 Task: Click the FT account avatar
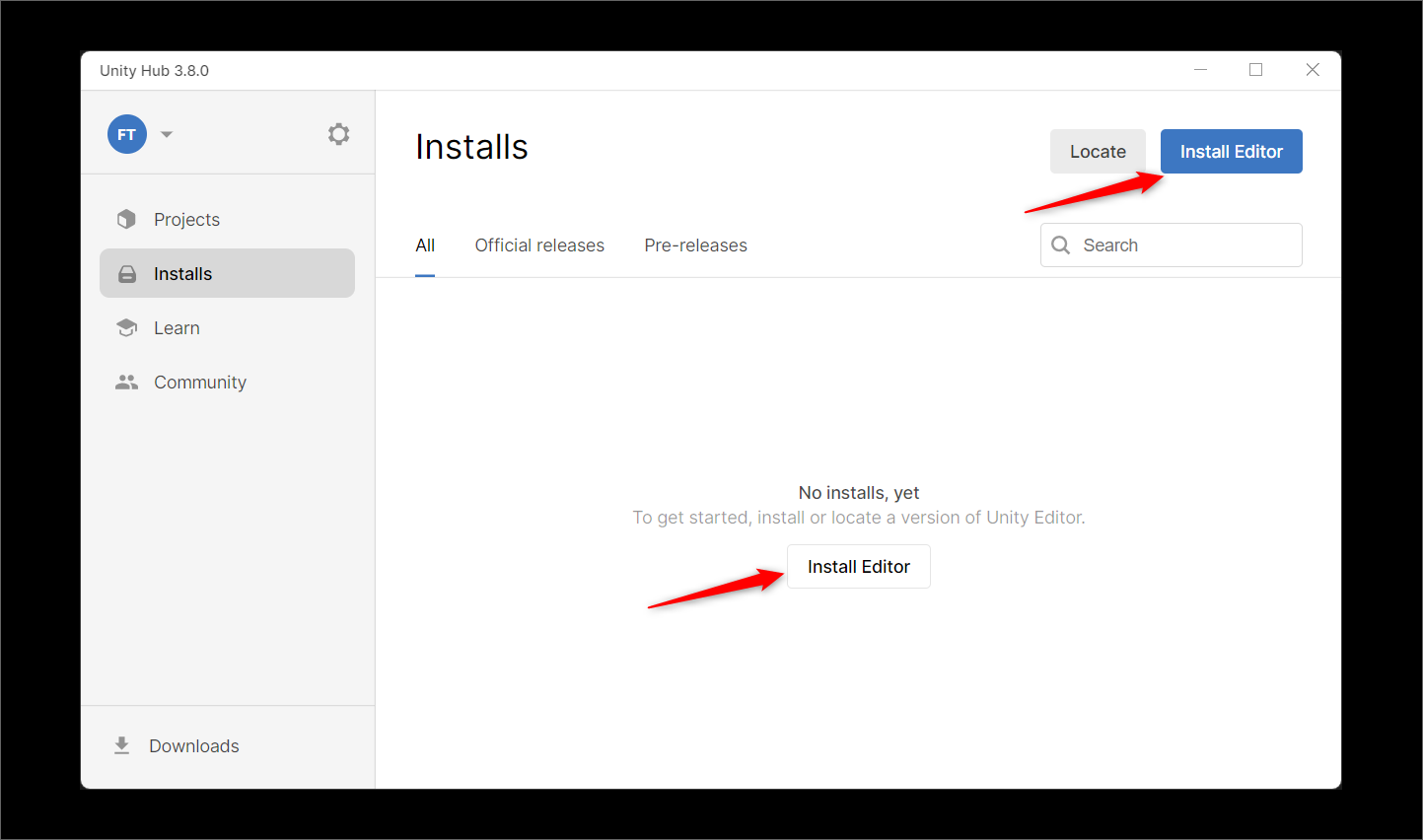(127, 134)
